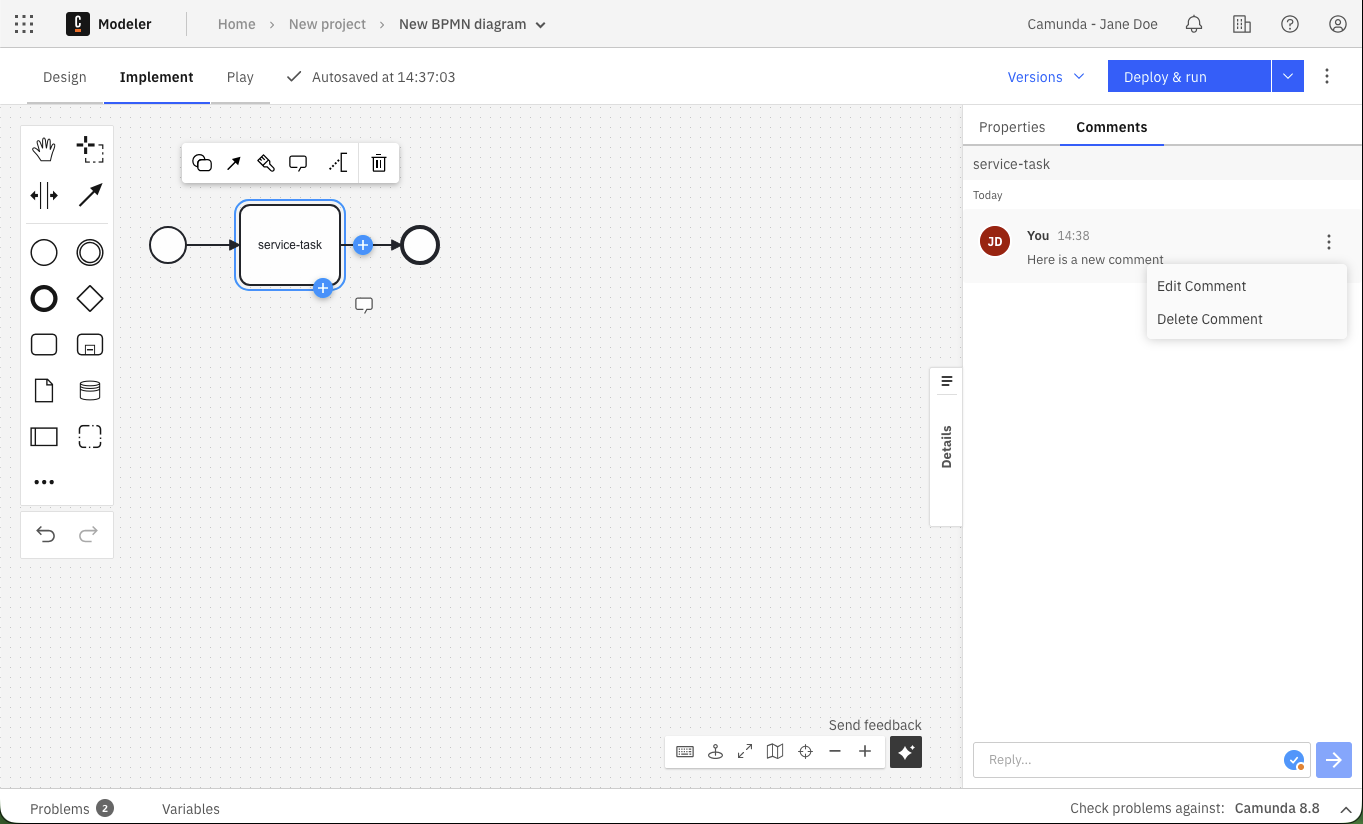The width and height of the screenshot is (1363, 824).
Task: Select the Global connect tool
Action: (x=90, y=196)
